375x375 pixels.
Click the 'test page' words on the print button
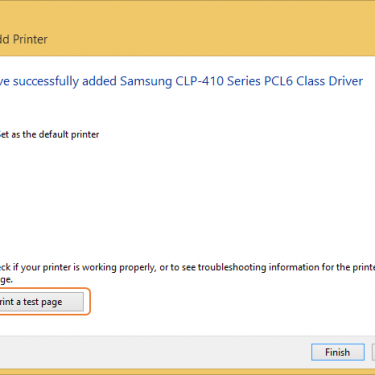pos(42,302)
